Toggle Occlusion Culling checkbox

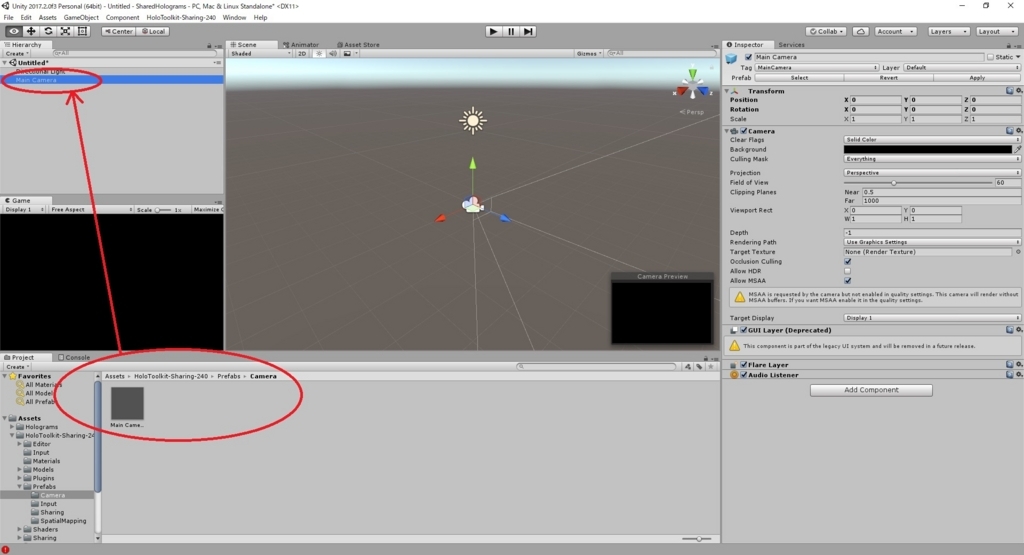(848, 261)
